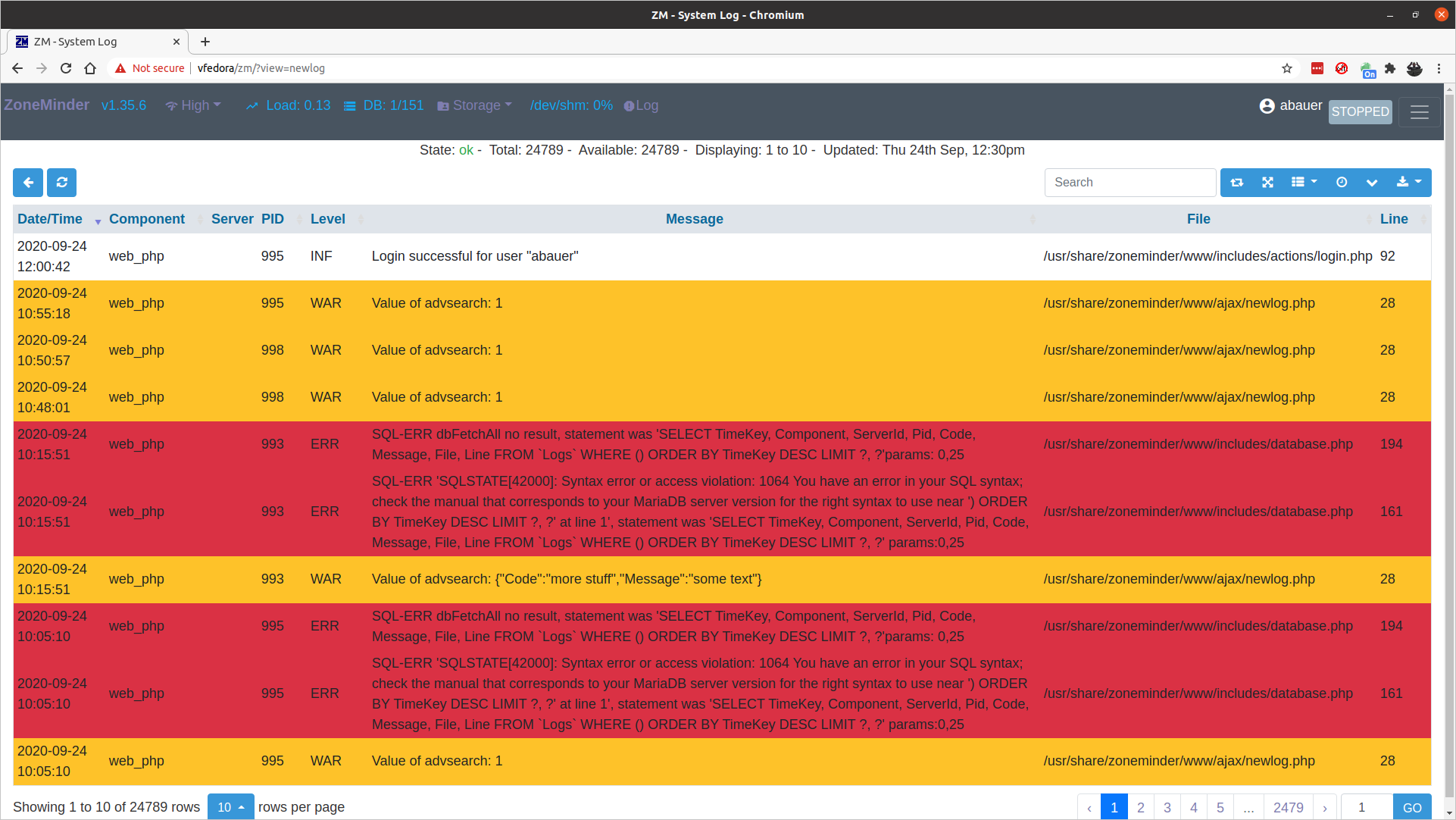
Task: Close the ZM - System Log tab
Action: 177,42
